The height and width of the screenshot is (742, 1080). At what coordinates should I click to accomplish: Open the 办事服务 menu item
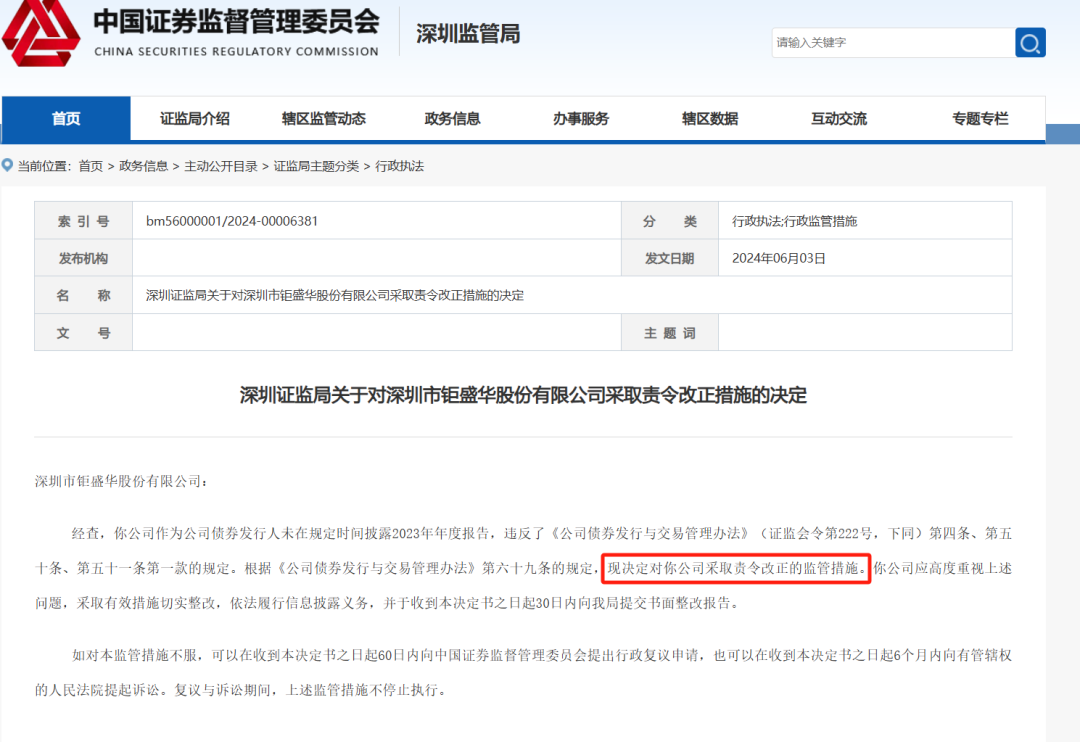(x=581, y=118)
